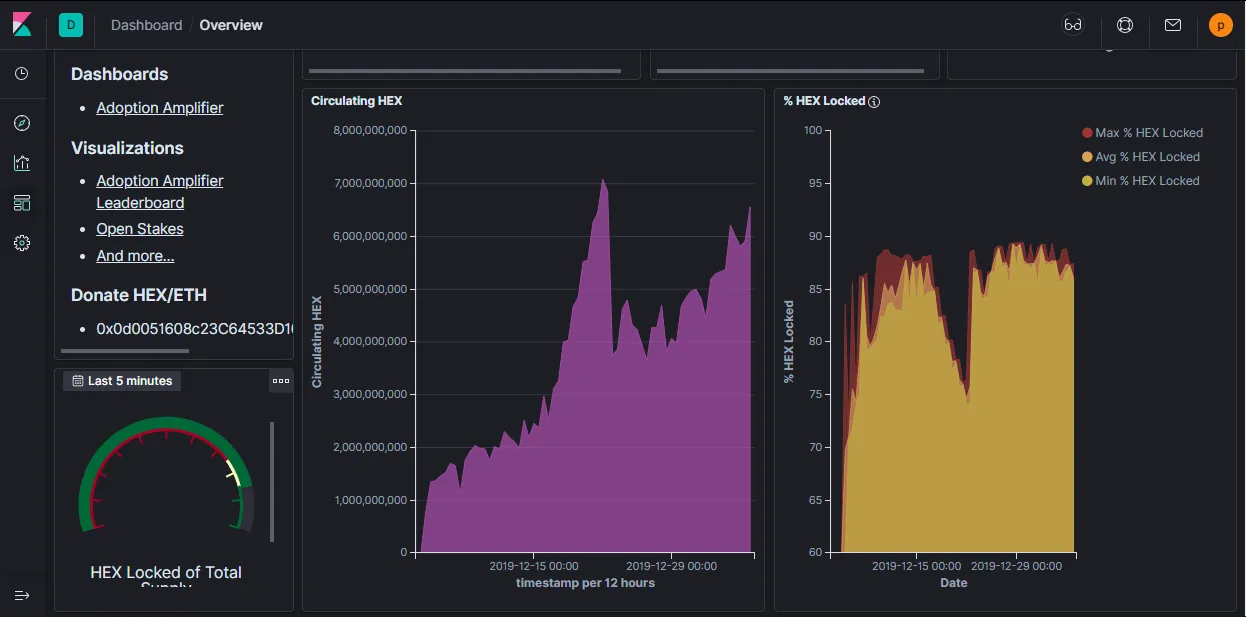Click the Dashboards heading
1246x617 pixels.
point(119,74)
